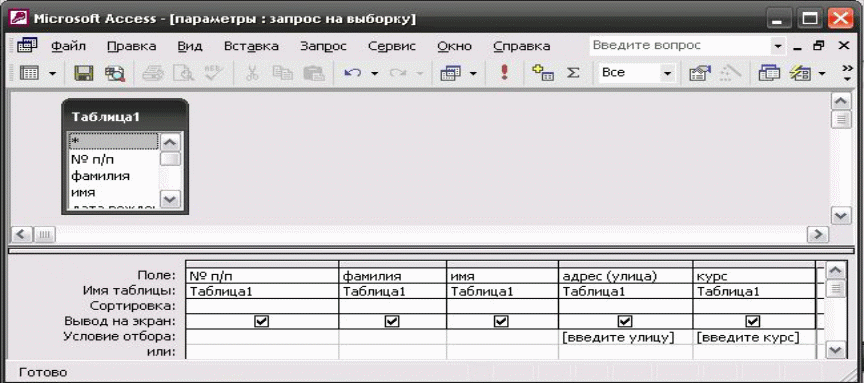
Task: Click the field cell 'курс' in grid
Action: pos(754,275)
